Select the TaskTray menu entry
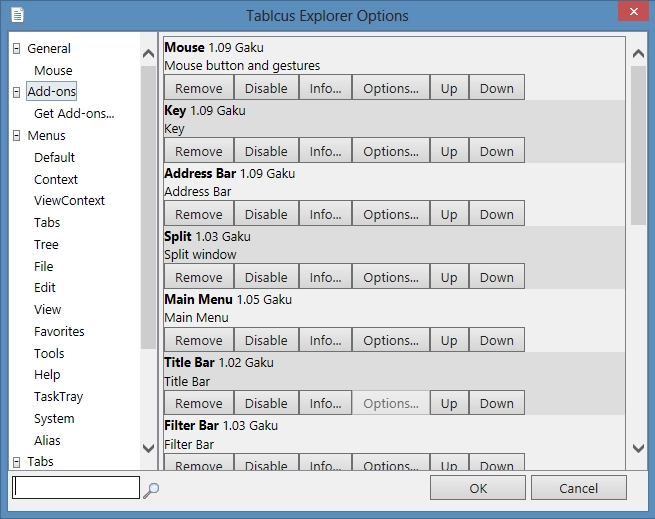Viewport: 655px width, 519px height. 58,397
